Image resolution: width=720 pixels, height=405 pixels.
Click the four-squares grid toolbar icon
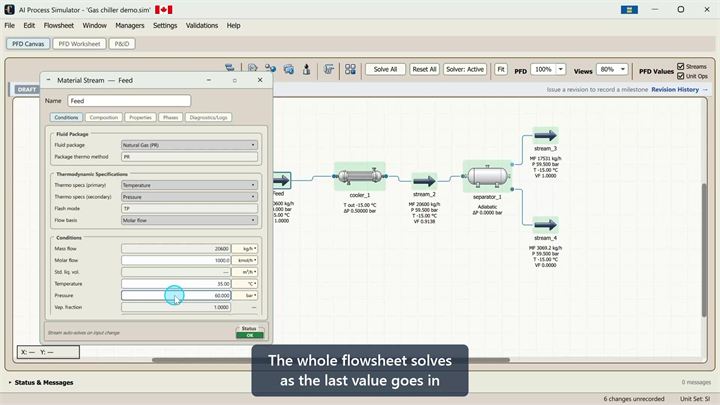click(350, 69)
